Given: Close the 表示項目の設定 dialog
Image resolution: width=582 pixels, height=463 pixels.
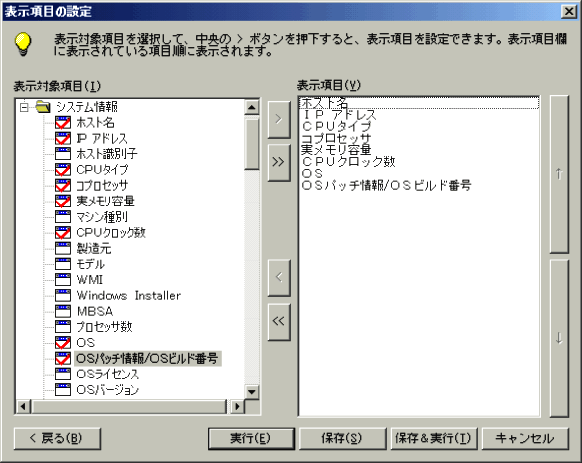Looking at the screenshot, I should 569,12.
